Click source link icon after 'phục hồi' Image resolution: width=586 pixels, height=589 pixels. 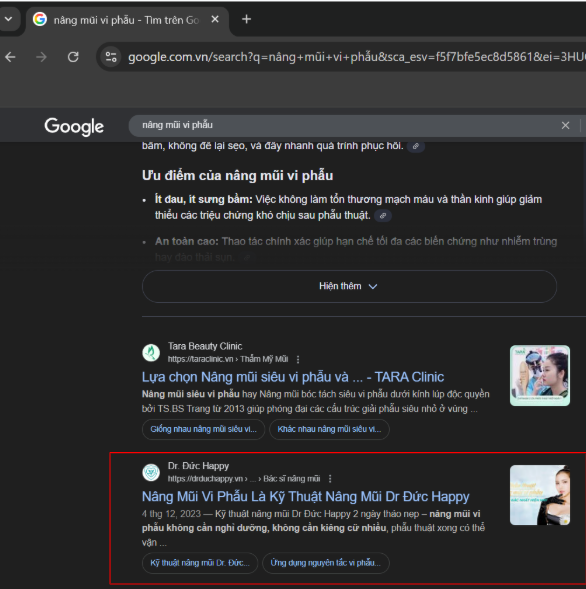tap(416, 146)
